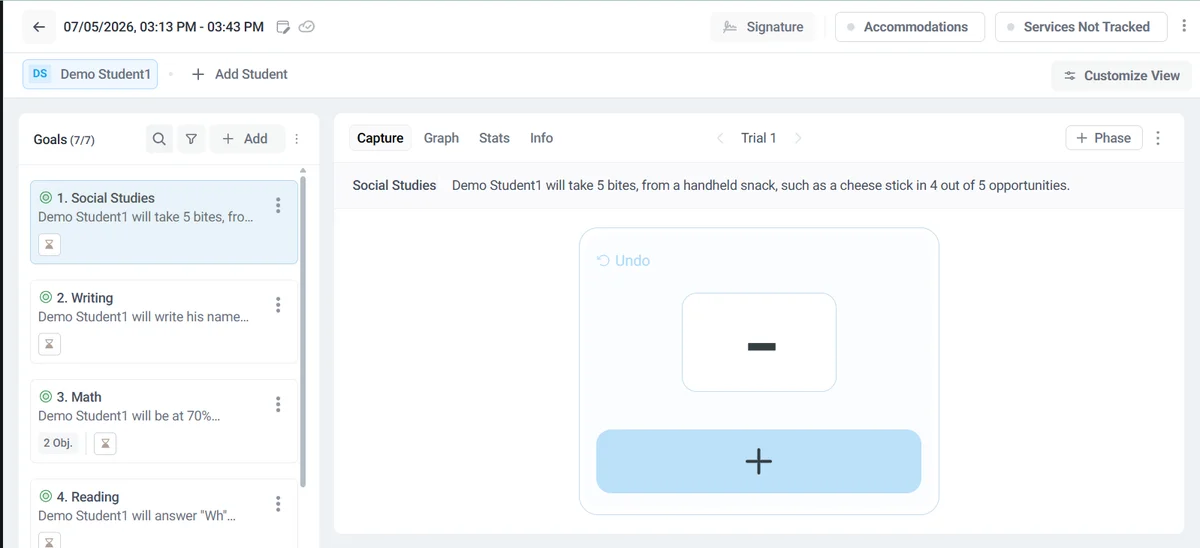Open the goals filter funnel icon
This screenshot has height=548, width=1200.
pyautogui.click(x=191, y=139)
